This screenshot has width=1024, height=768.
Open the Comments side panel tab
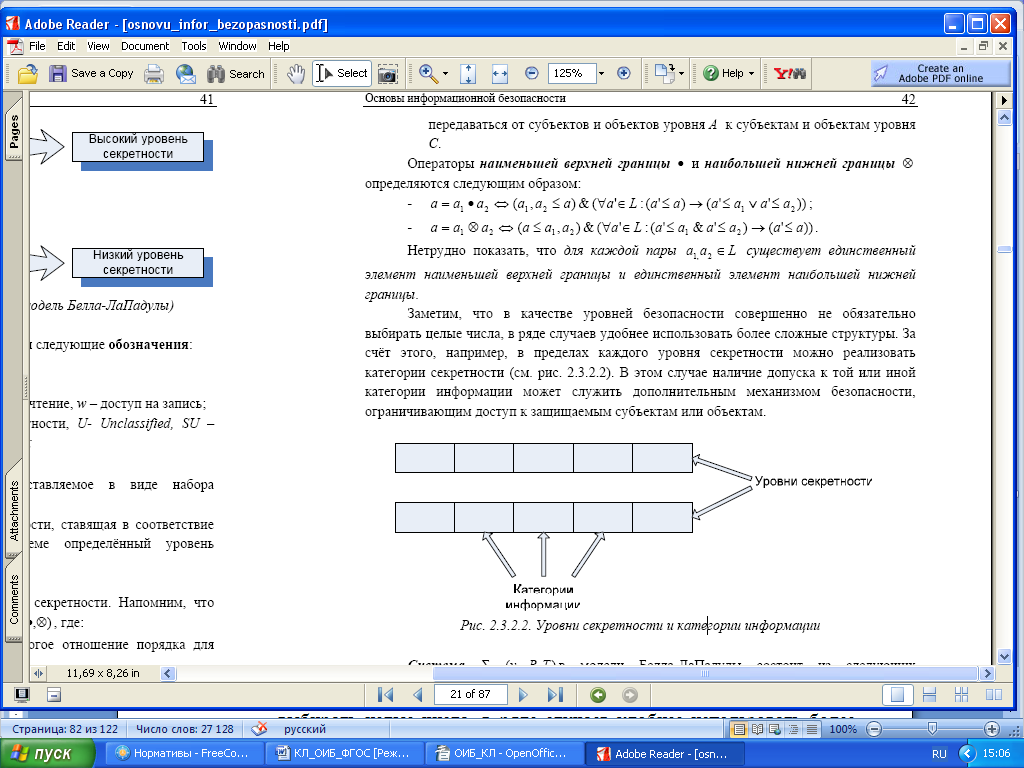point(14,598)
